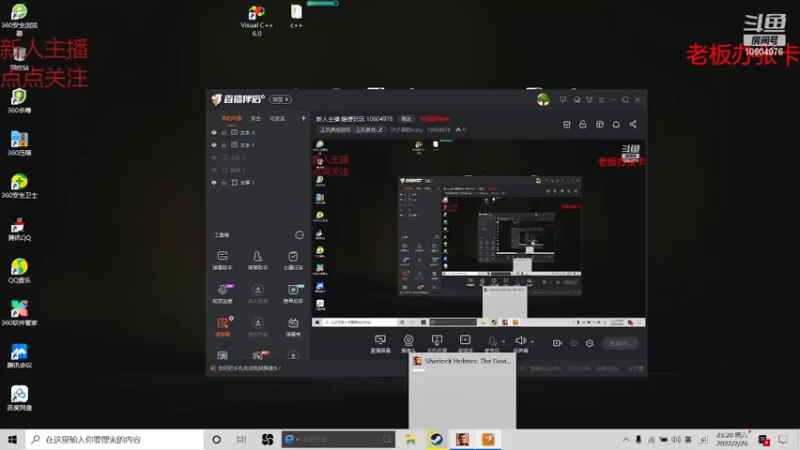This screenshot has width=800, height=450.
Task: Open the funnel-shaped icon menu in the title bar
Action: click(589, 99)
